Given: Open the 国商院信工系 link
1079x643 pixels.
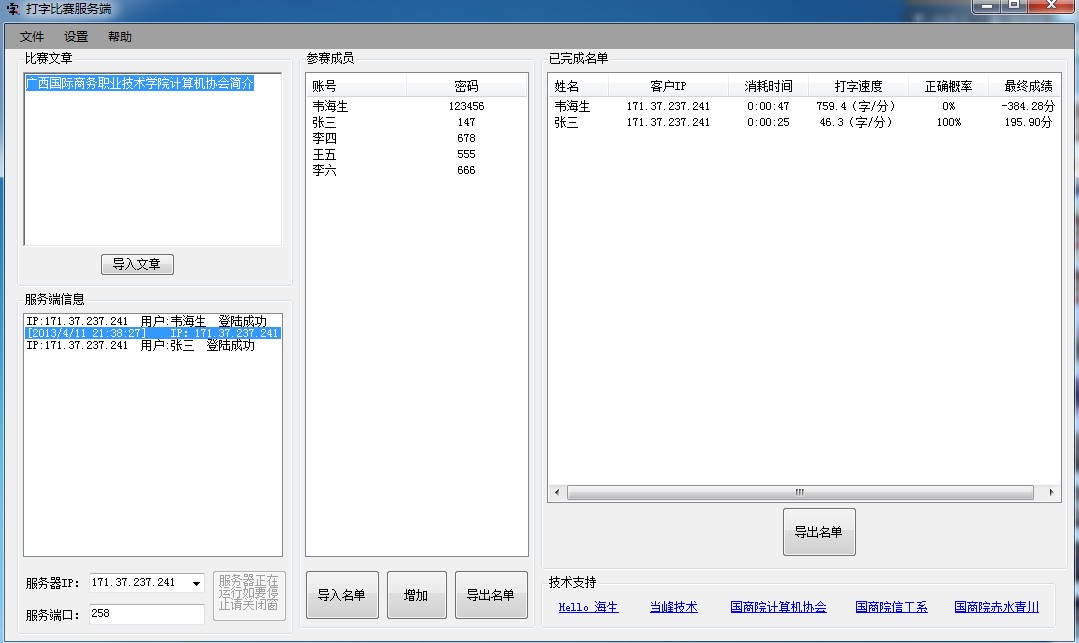Looking at the screenshot, I should point(891,607).
